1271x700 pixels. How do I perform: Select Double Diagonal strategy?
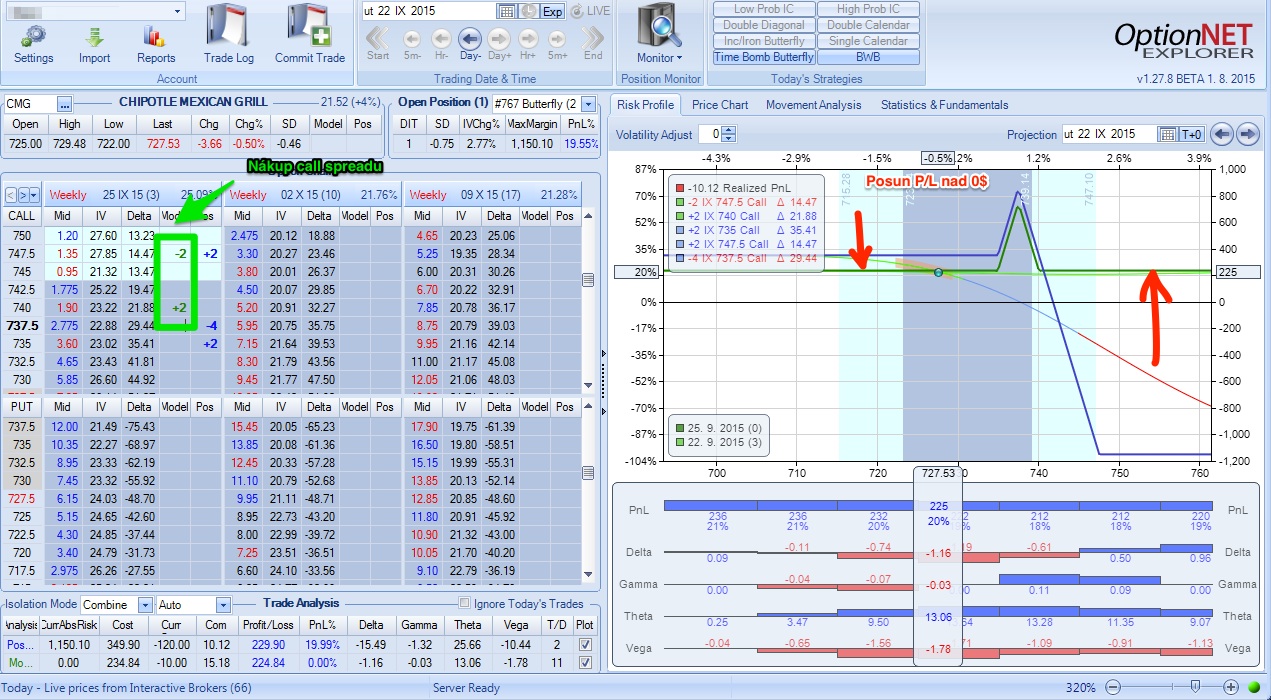coord(763,25)
